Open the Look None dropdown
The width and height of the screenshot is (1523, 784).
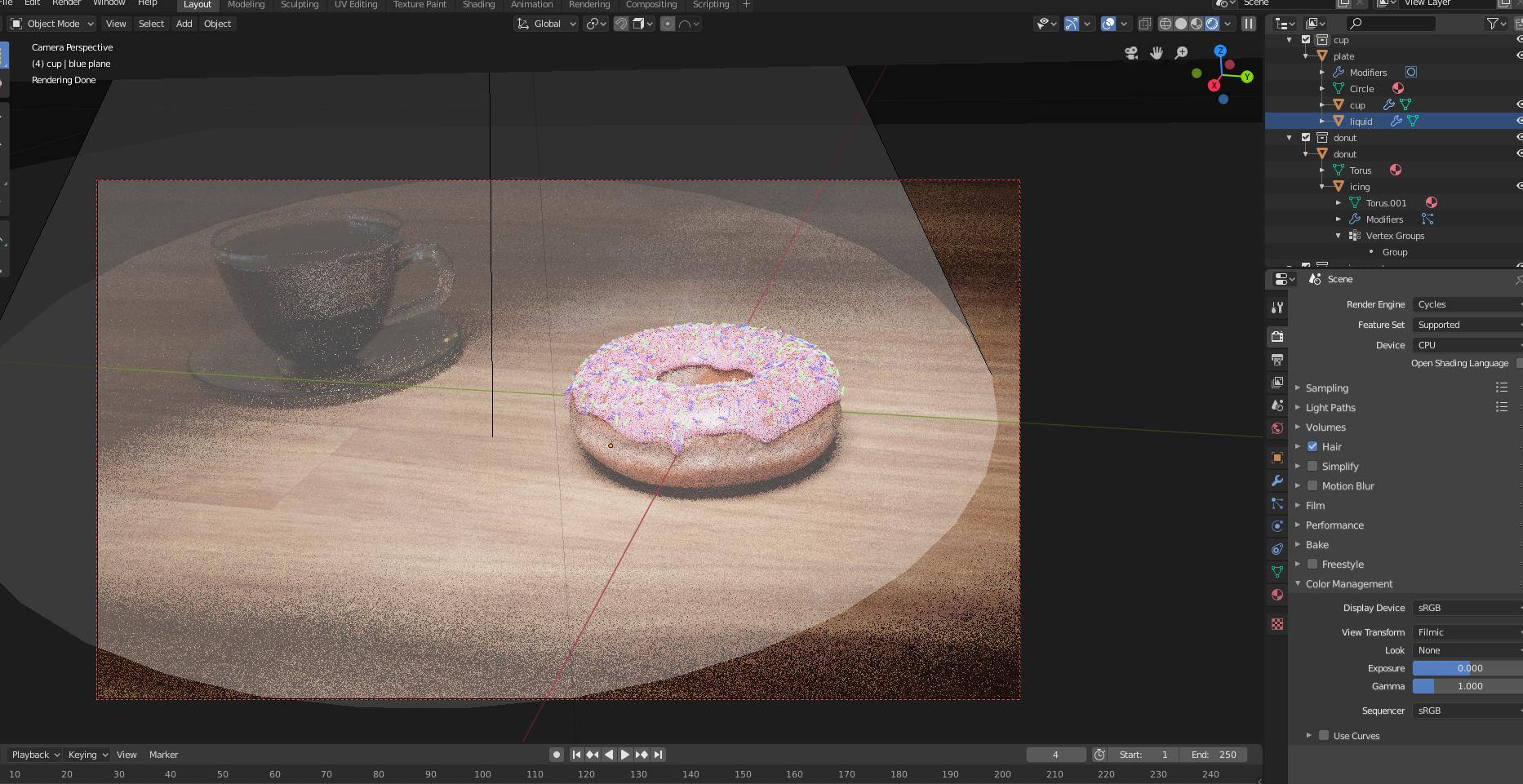1467,650
